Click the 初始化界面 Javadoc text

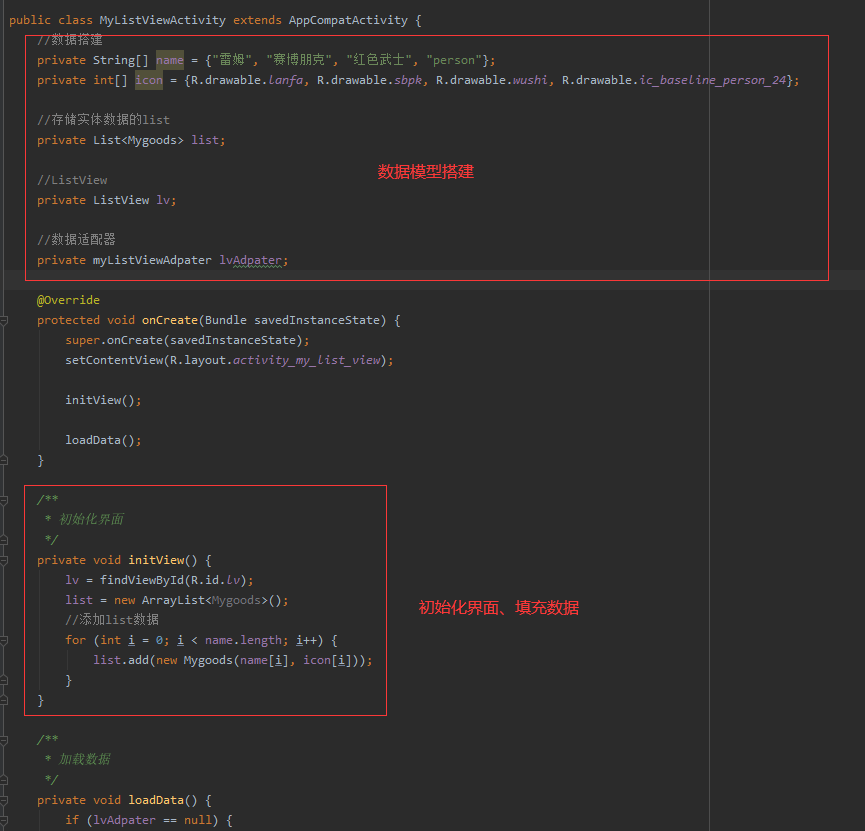tap(91, 520)
